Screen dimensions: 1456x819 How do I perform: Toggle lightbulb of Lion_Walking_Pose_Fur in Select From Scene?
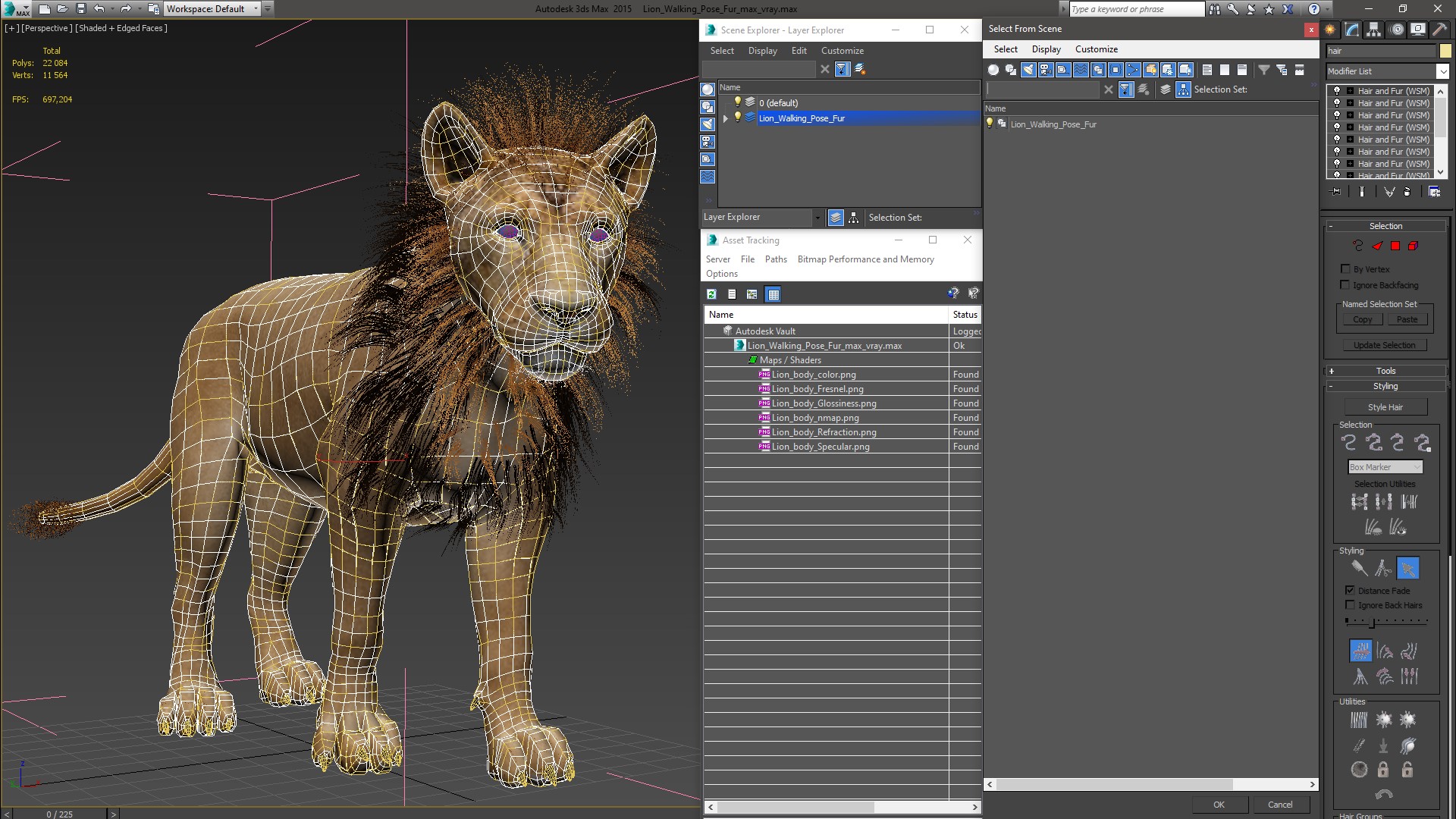tap(990, 123)
